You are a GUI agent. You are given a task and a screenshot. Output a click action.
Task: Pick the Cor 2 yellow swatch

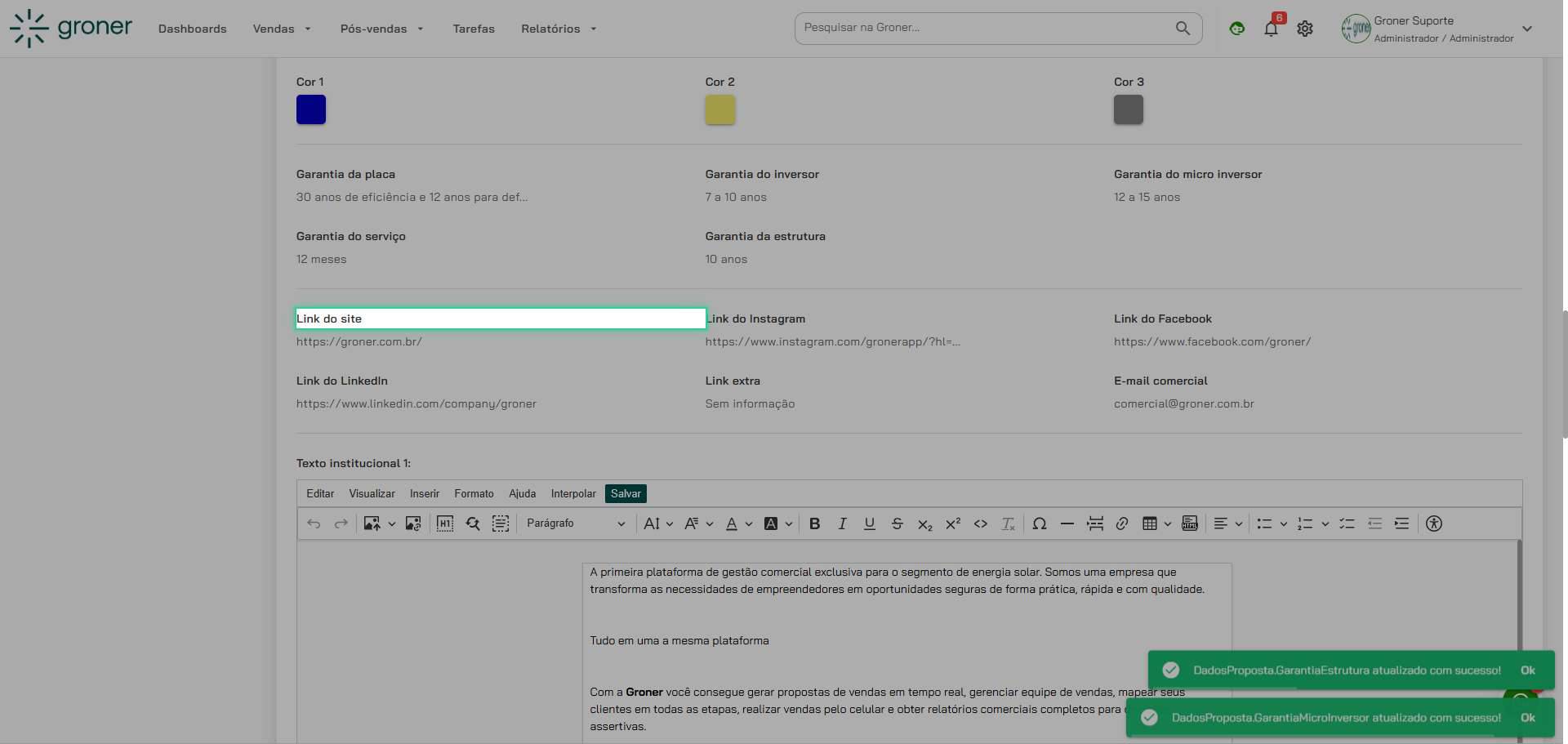coord(720,109)
